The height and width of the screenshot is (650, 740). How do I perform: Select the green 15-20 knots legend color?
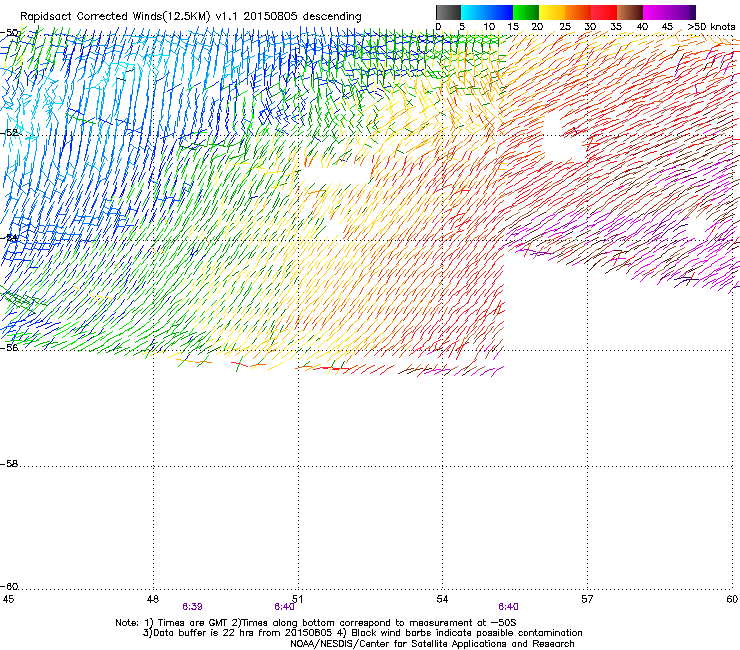[526, 12]
